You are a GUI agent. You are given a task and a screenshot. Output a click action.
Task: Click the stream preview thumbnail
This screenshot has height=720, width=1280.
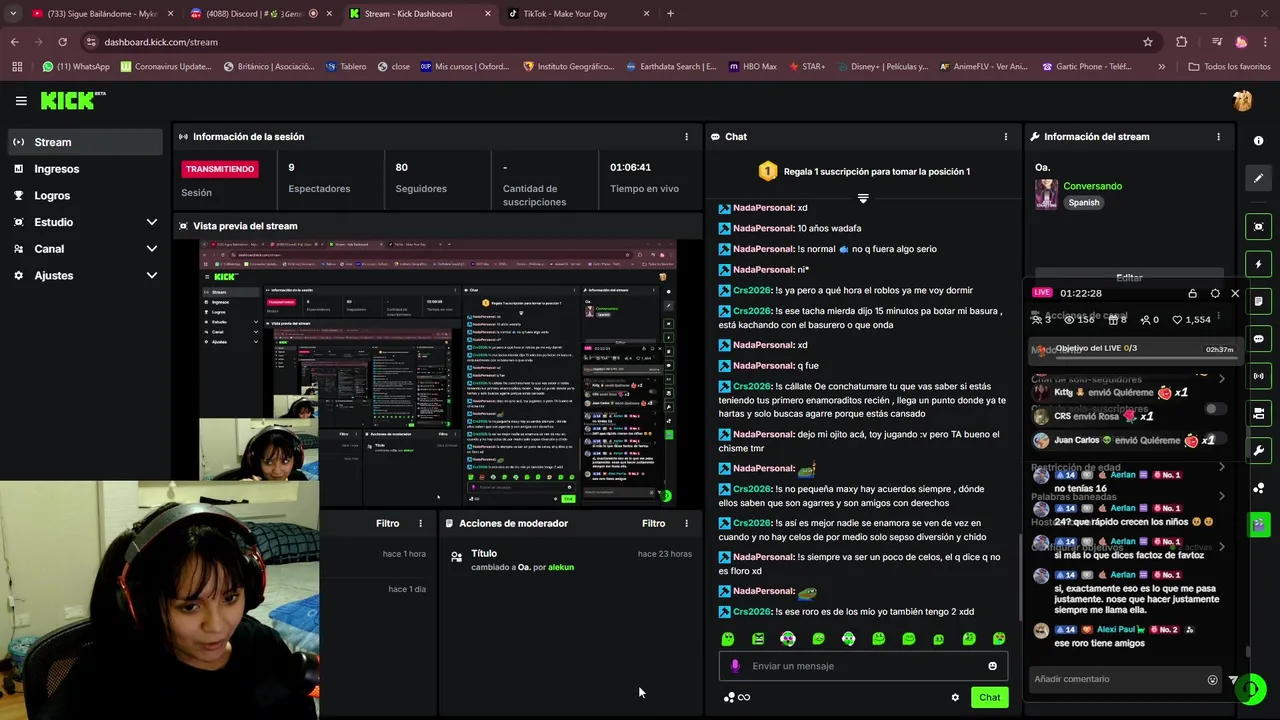[437, 373]
